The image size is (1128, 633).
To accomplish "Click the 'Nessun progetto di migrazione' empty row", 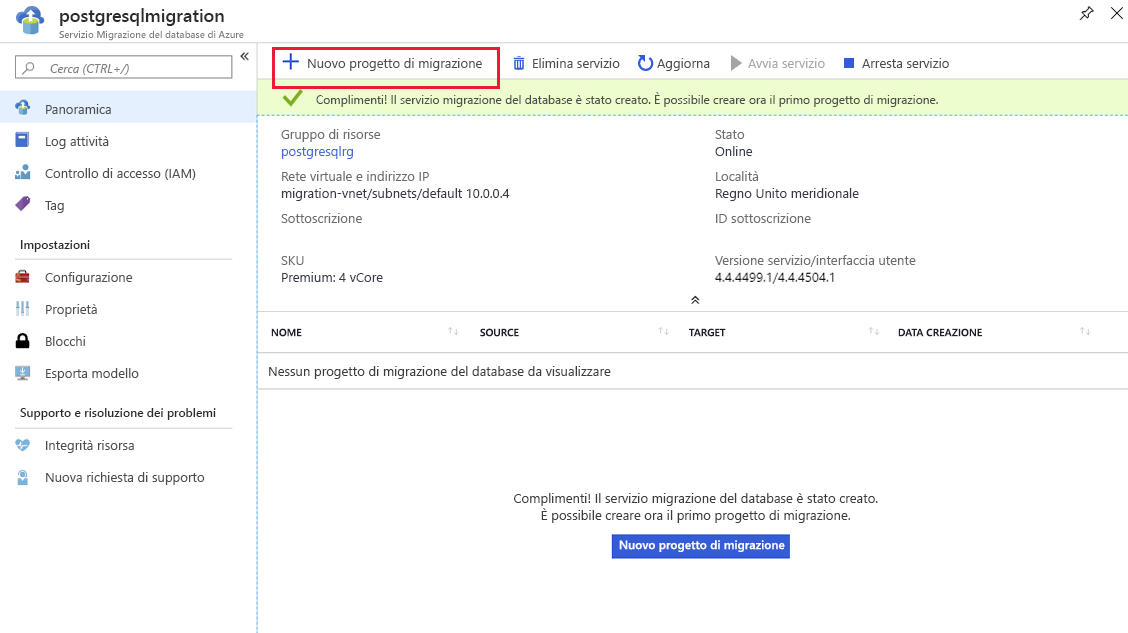I will pos(692,371).
